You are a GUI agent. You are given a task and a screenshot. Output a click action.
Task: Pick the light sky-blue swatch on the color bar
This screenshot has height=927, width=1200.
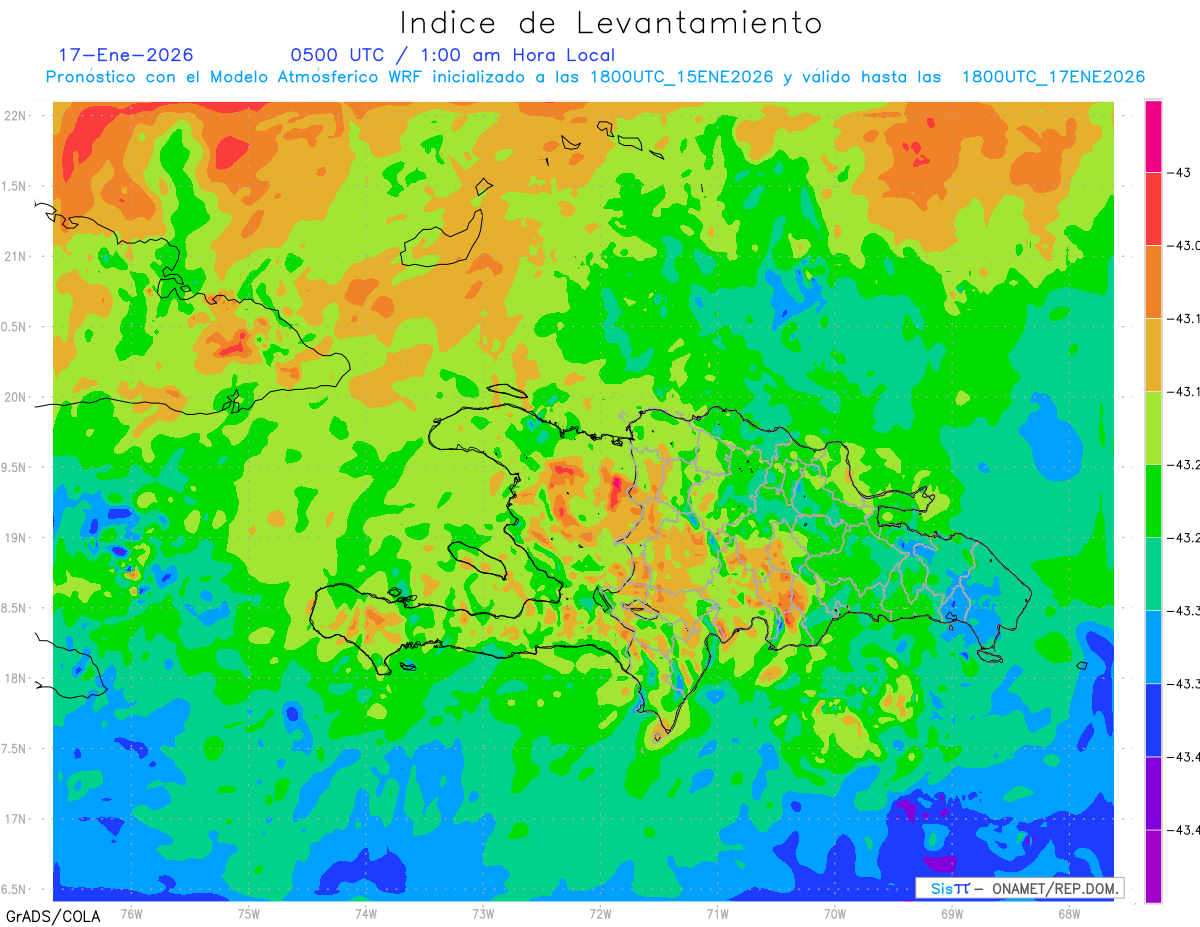pyautogui.click(x=1153, y=647)
